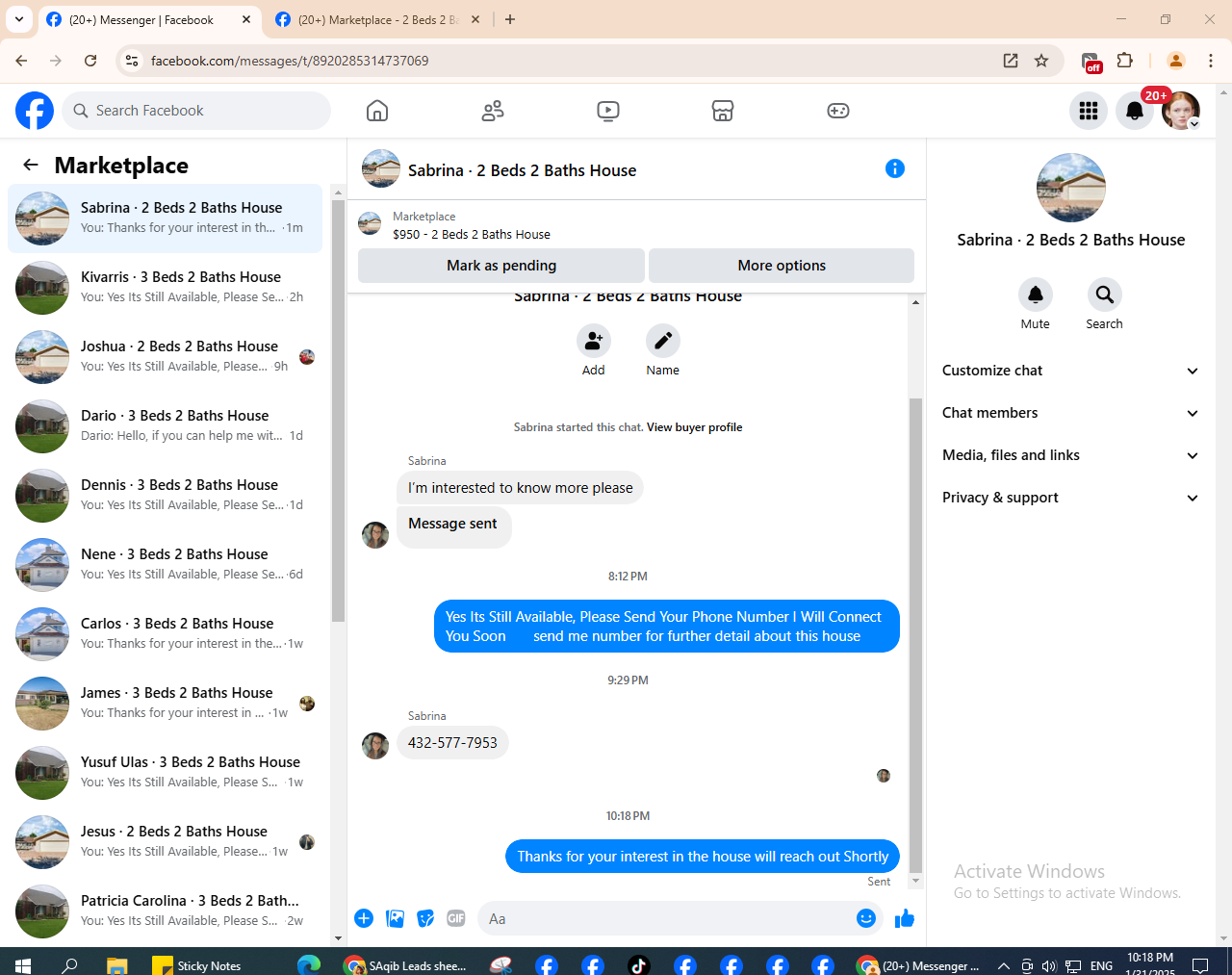The height and width of the screenshot is (975, 1232).
Task: Mute the conversation with the bell icon
Action: pos(1036,295)
